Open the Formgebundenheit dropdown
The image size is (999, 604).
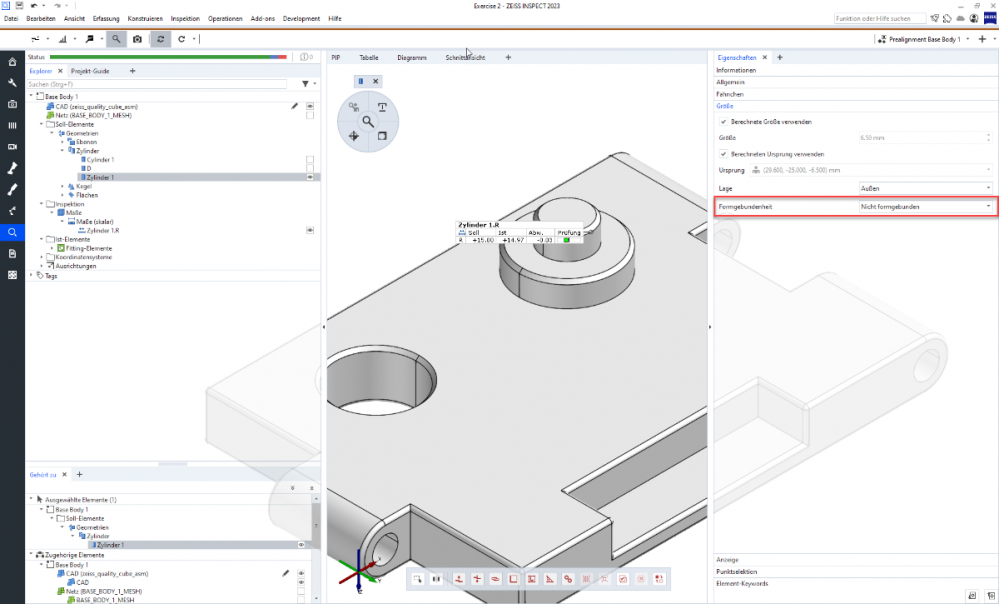coord(925,207)
